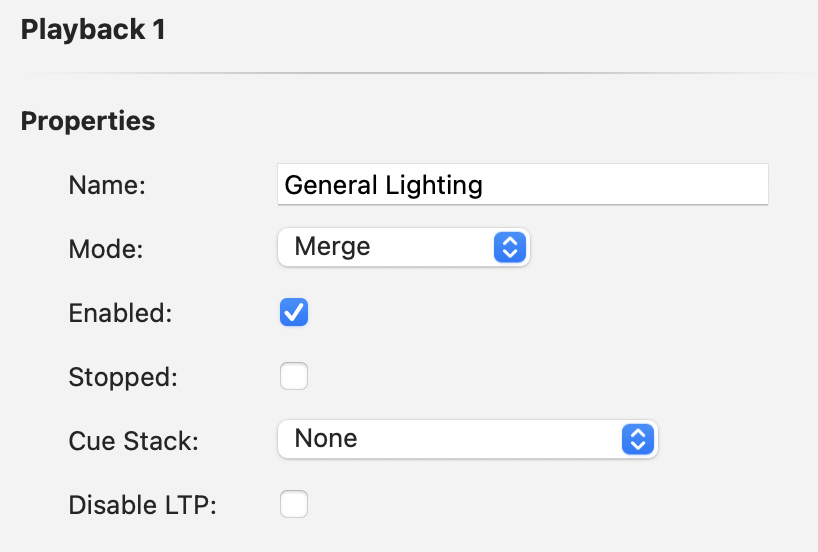Uncheck the Enabled checkbox
818x552 pixels.
[x=294, y=313]
